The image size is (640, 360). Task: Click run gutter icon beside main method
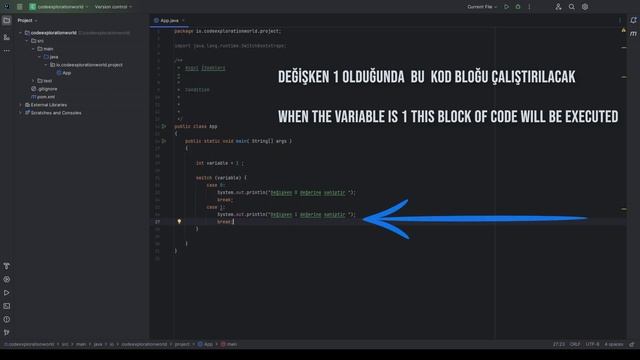click(x=164, y=141)
